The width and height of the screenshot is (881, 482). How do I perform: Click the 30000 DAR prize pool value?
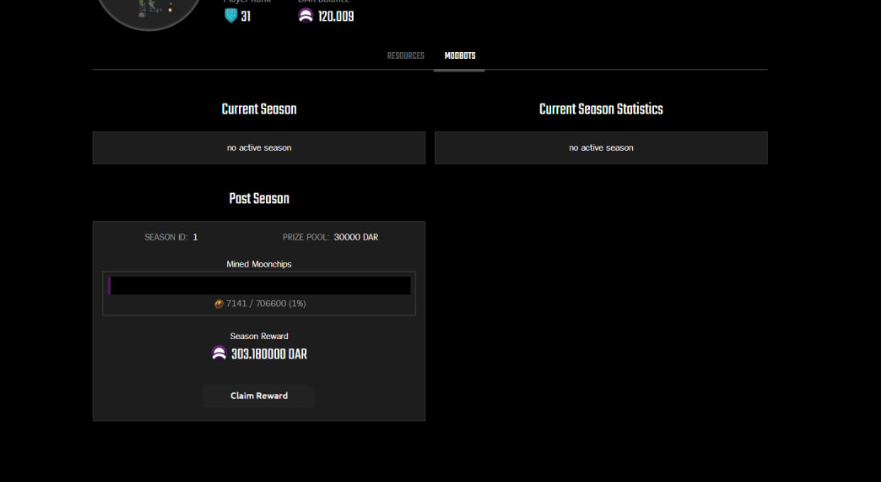[x=356, y=237]
